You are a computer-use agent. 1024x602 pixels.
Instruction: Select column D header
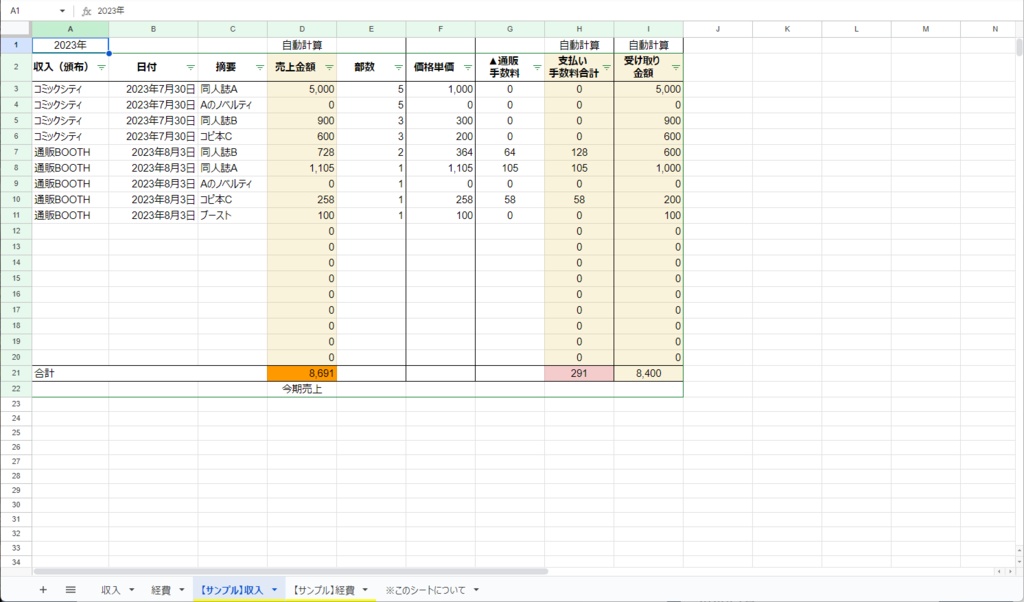pos(302,29)
